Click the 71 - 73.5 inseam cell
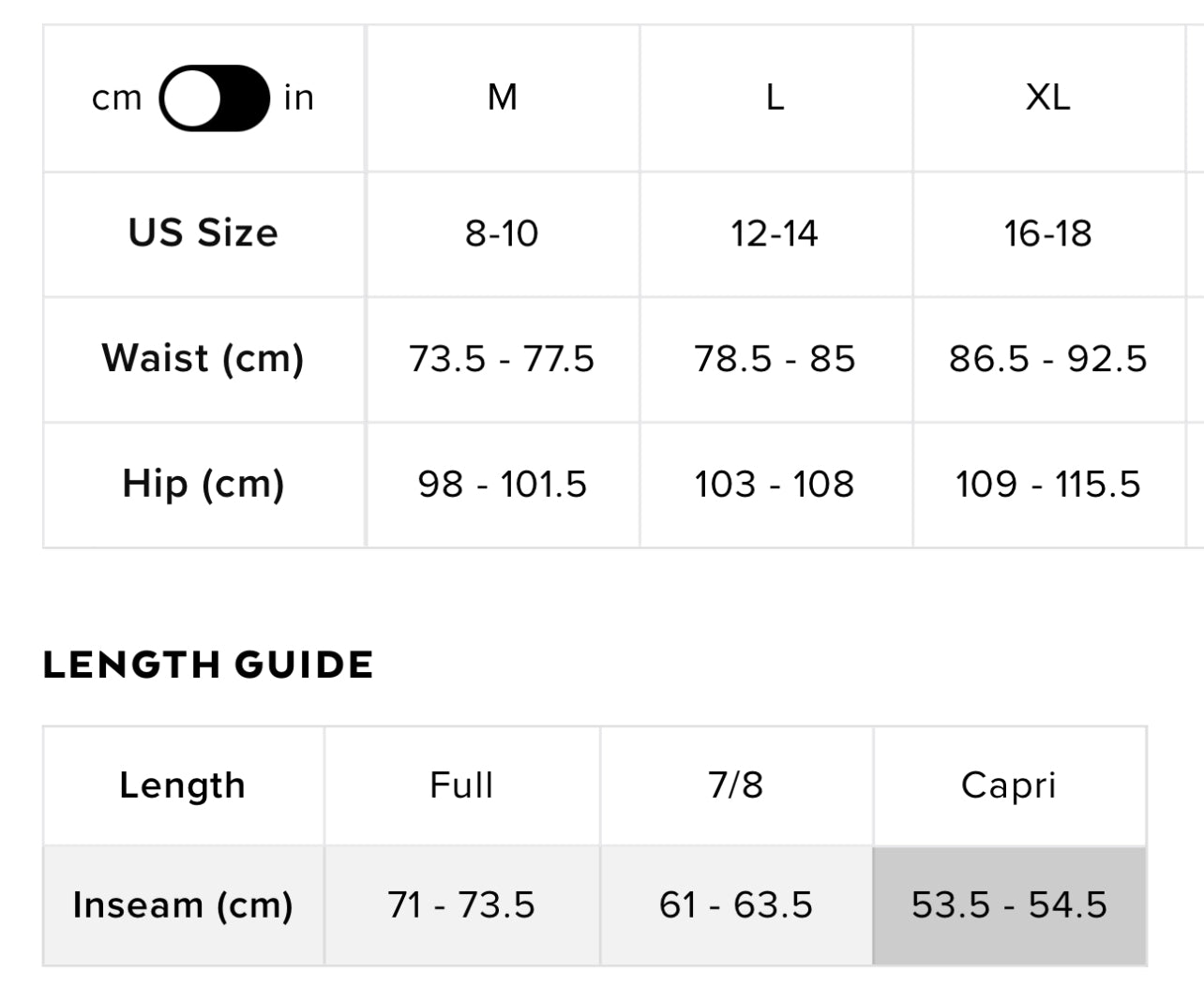 461,905
